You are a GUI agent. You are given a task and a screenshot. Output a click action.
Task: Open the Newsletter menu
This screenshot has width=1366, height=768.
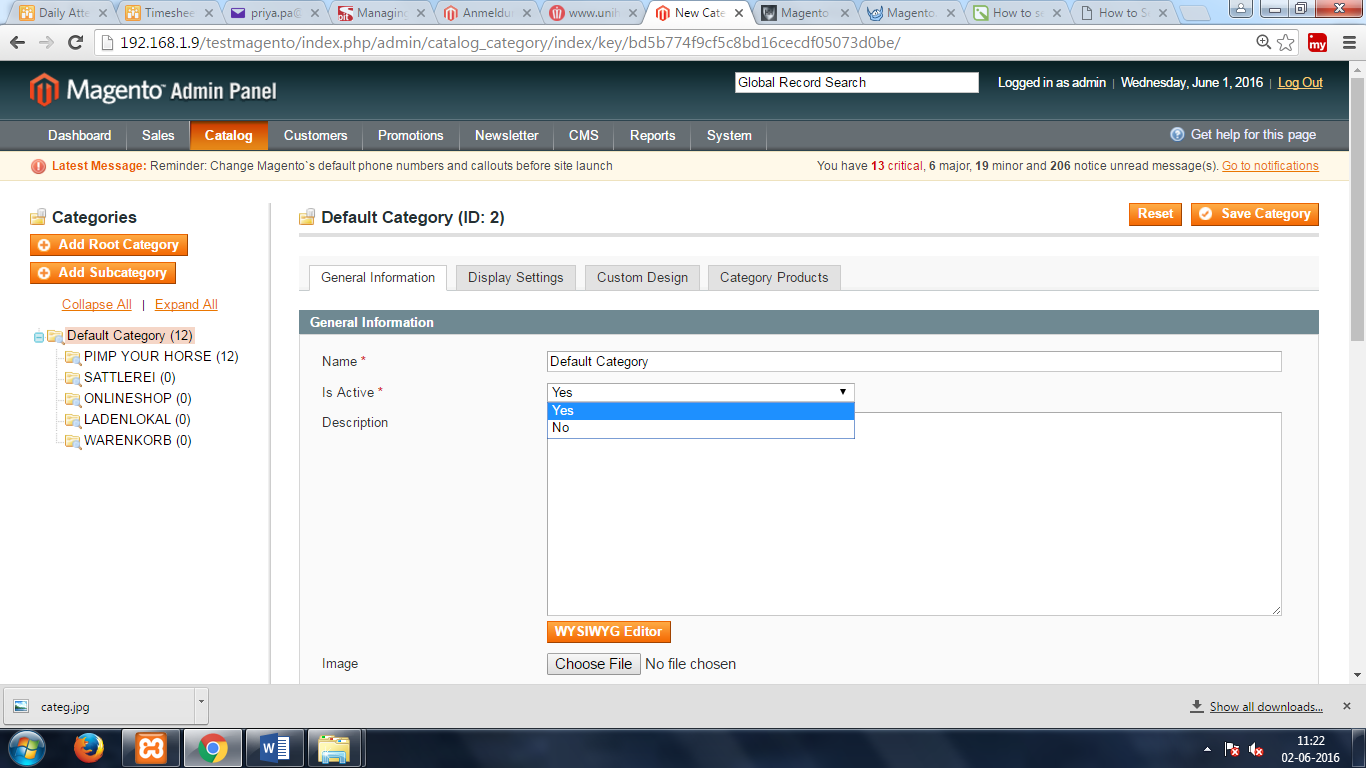[507, 135]
